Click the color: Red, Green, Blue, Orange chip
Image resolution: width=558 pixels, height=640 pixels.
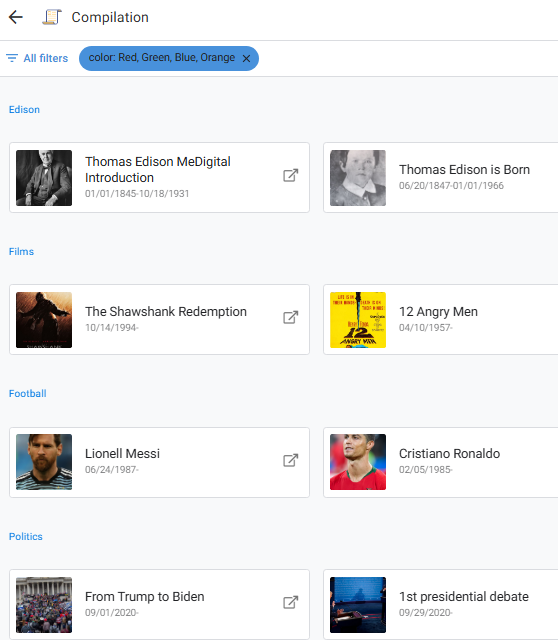[169, 58]
